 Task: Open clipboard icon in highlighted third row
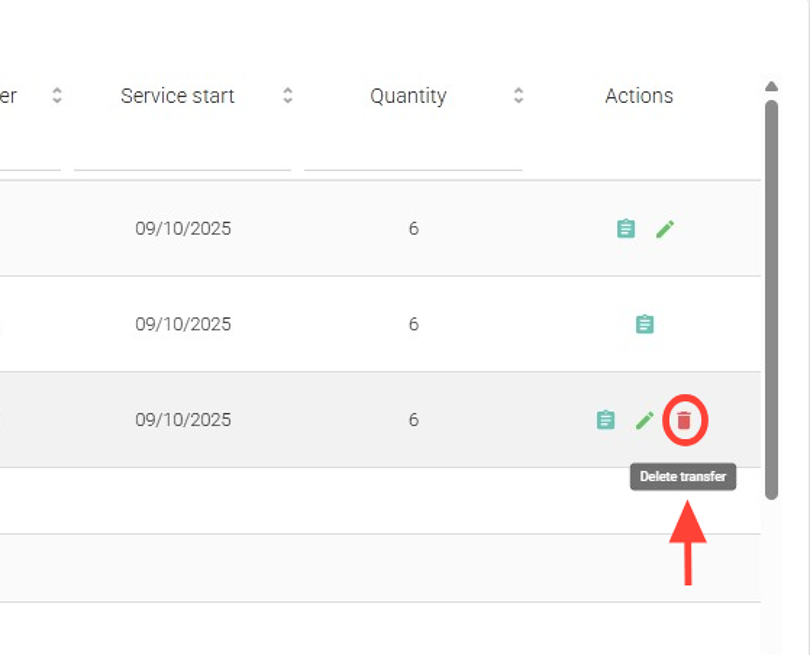click(606, 420)
